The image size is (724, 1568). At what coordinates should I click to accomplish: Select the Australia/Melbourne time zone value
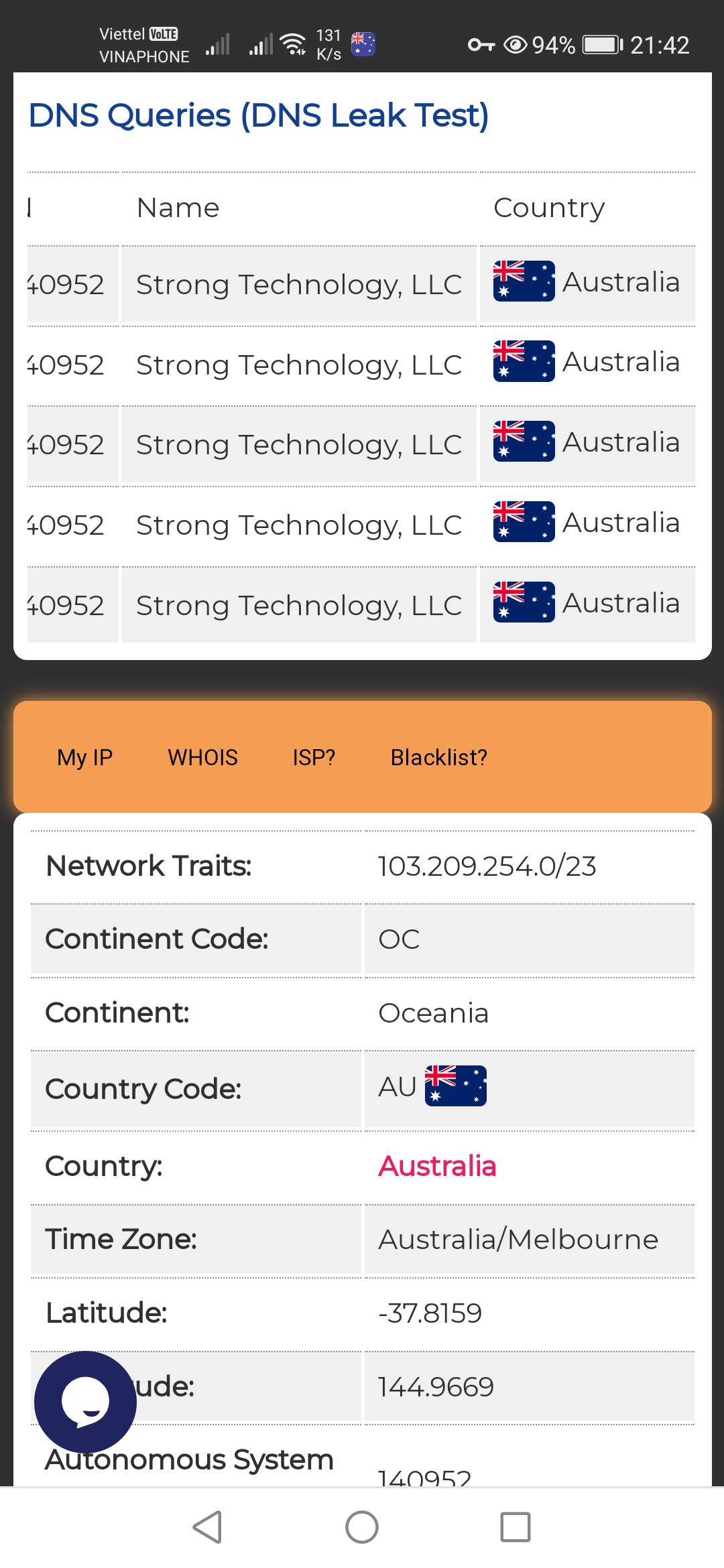(519, 1239)
